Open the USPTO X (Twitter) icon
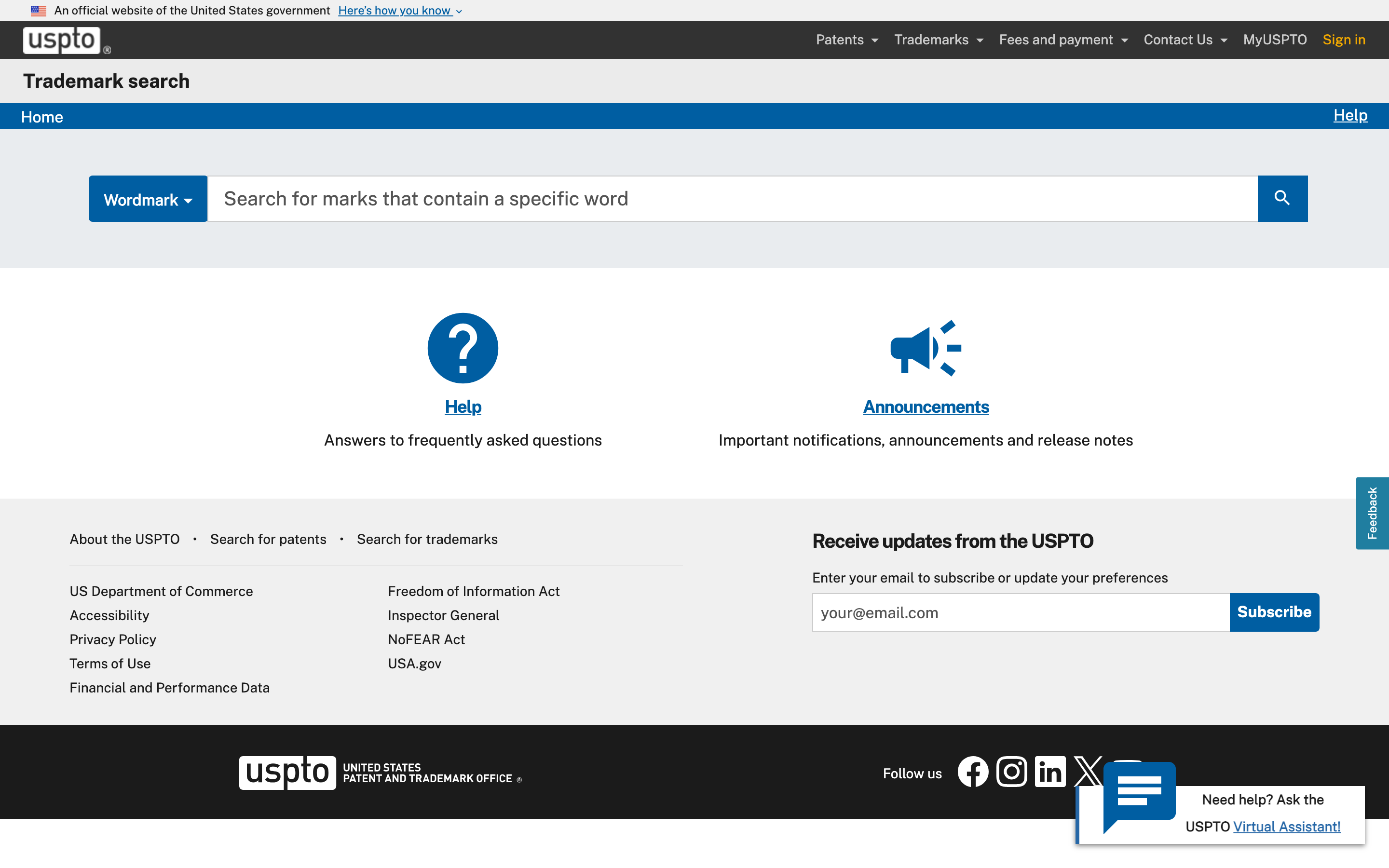This screenshot has width=1389, height=868. (1088, 772)
